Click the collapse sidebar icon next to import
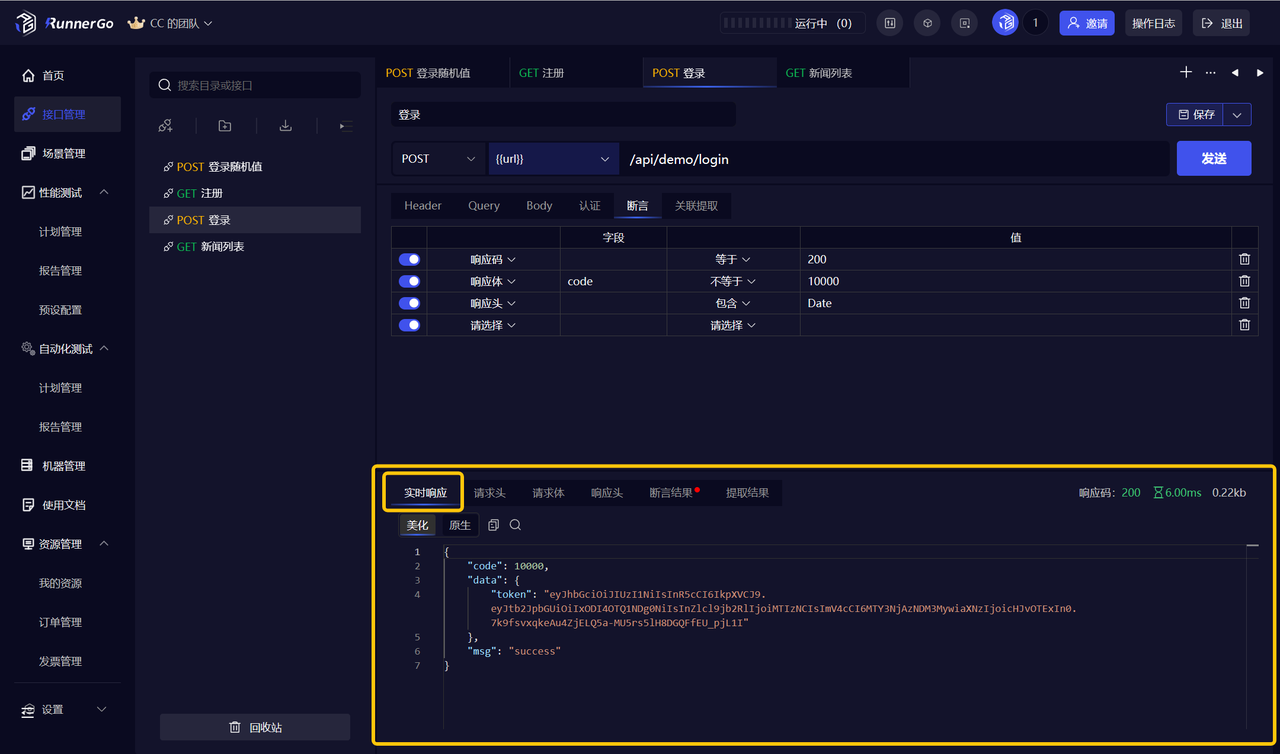1280x754 pixels. [343, 125]
